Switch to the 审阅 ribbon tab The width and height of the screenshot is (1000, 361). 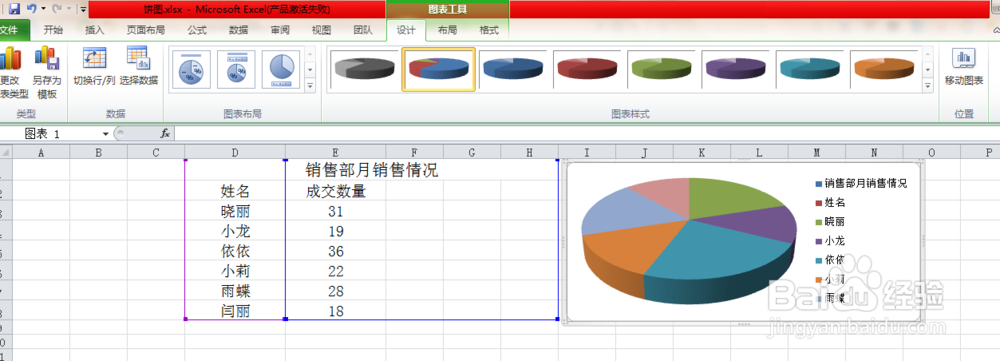point(280,30)
